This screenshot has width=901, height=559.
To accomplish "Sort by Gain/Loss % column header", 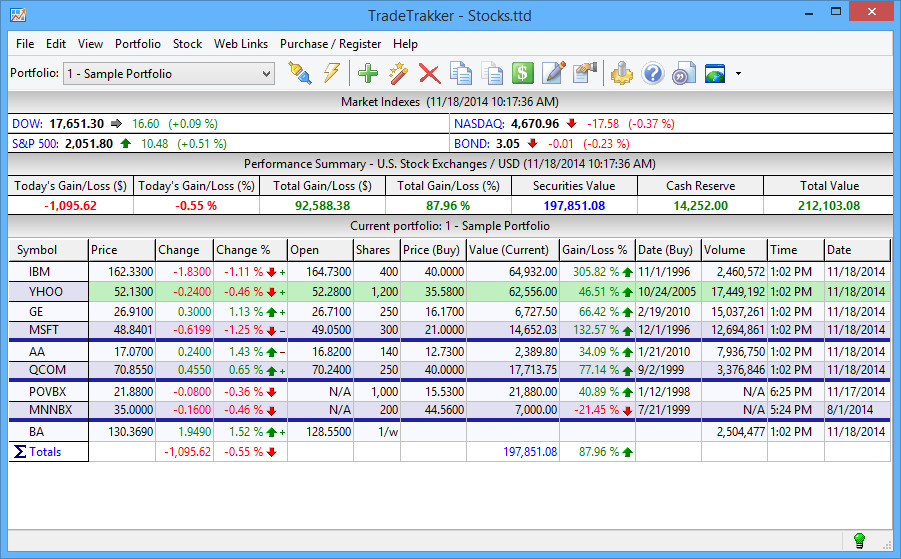I will [x=597, y=250].
